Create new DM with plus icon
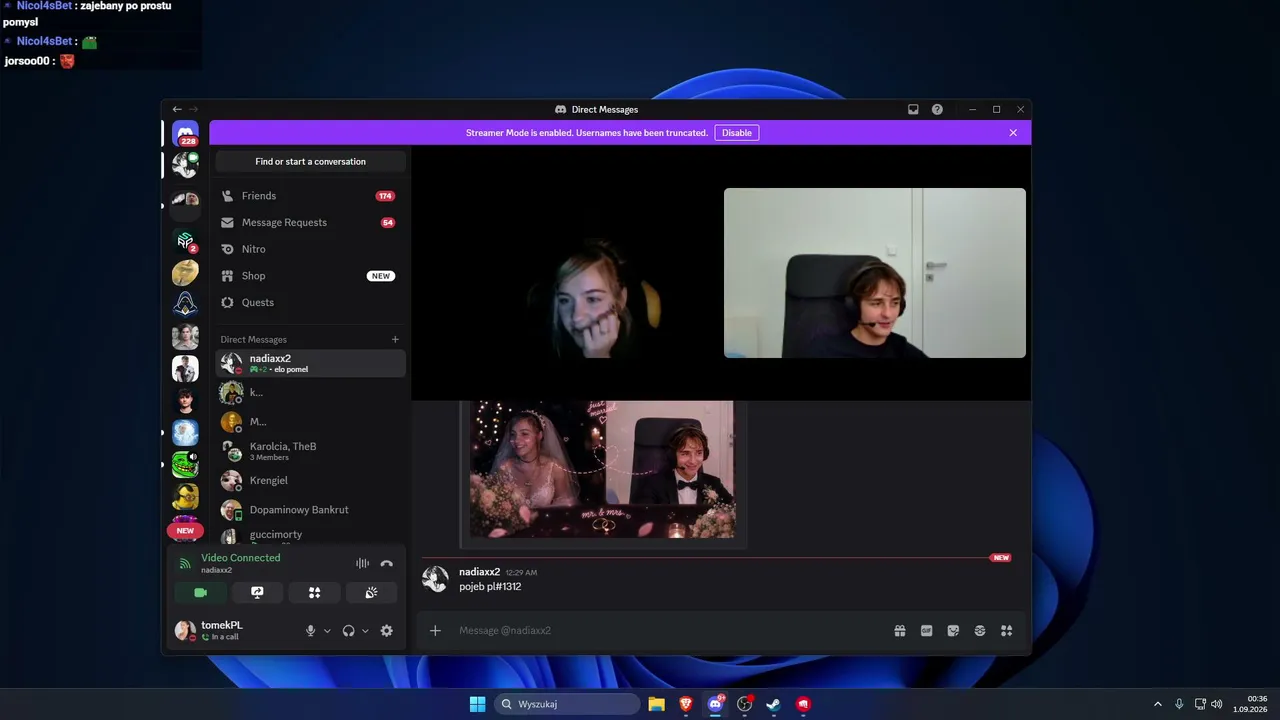The image size is (1280, 720). pyautogui.click(x=395, y=339)
